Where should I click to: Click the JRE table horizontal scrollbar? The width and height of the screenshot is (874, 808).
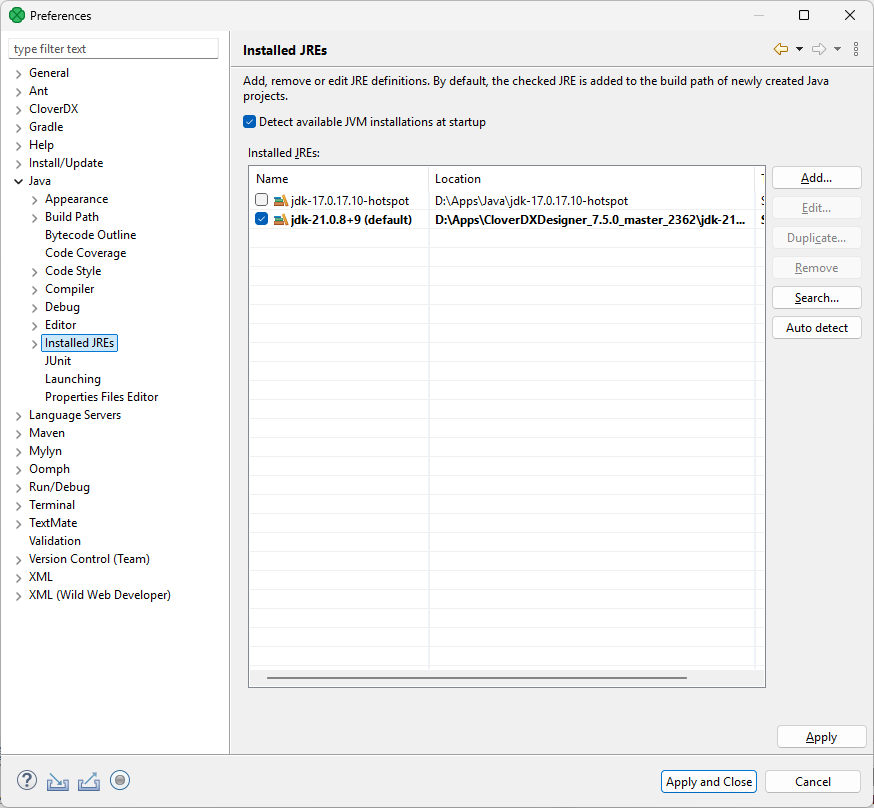coord(477,678)
